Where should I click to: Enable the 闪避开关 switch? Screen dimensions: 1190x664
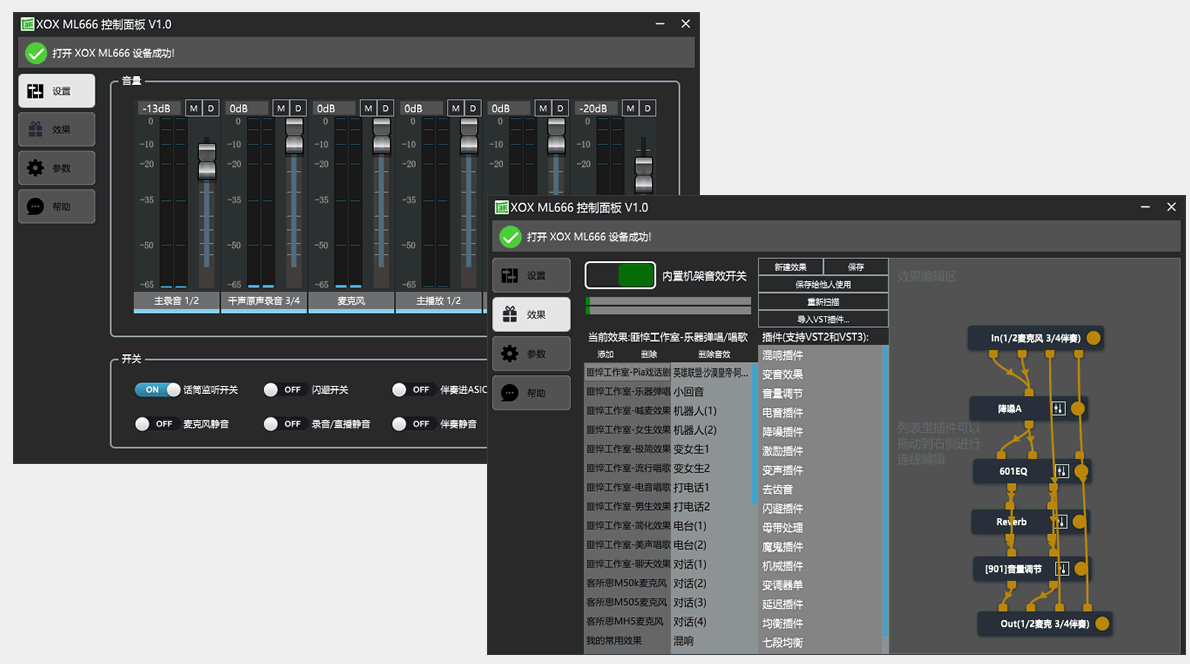(284, 390)
